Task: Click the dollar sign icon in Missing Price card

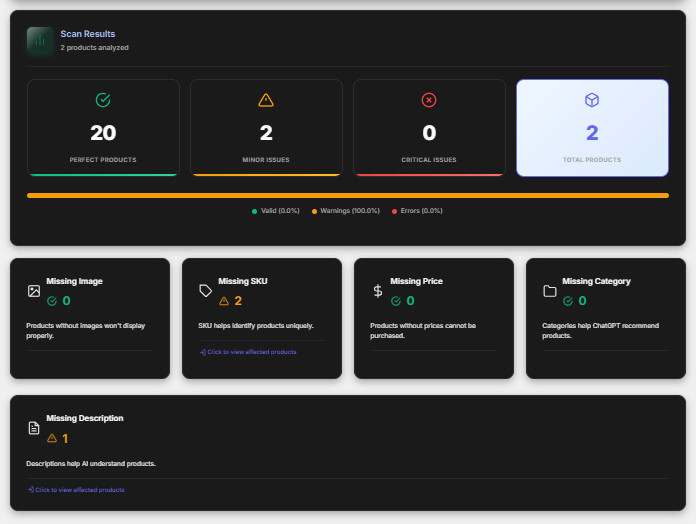Action: 378,291
